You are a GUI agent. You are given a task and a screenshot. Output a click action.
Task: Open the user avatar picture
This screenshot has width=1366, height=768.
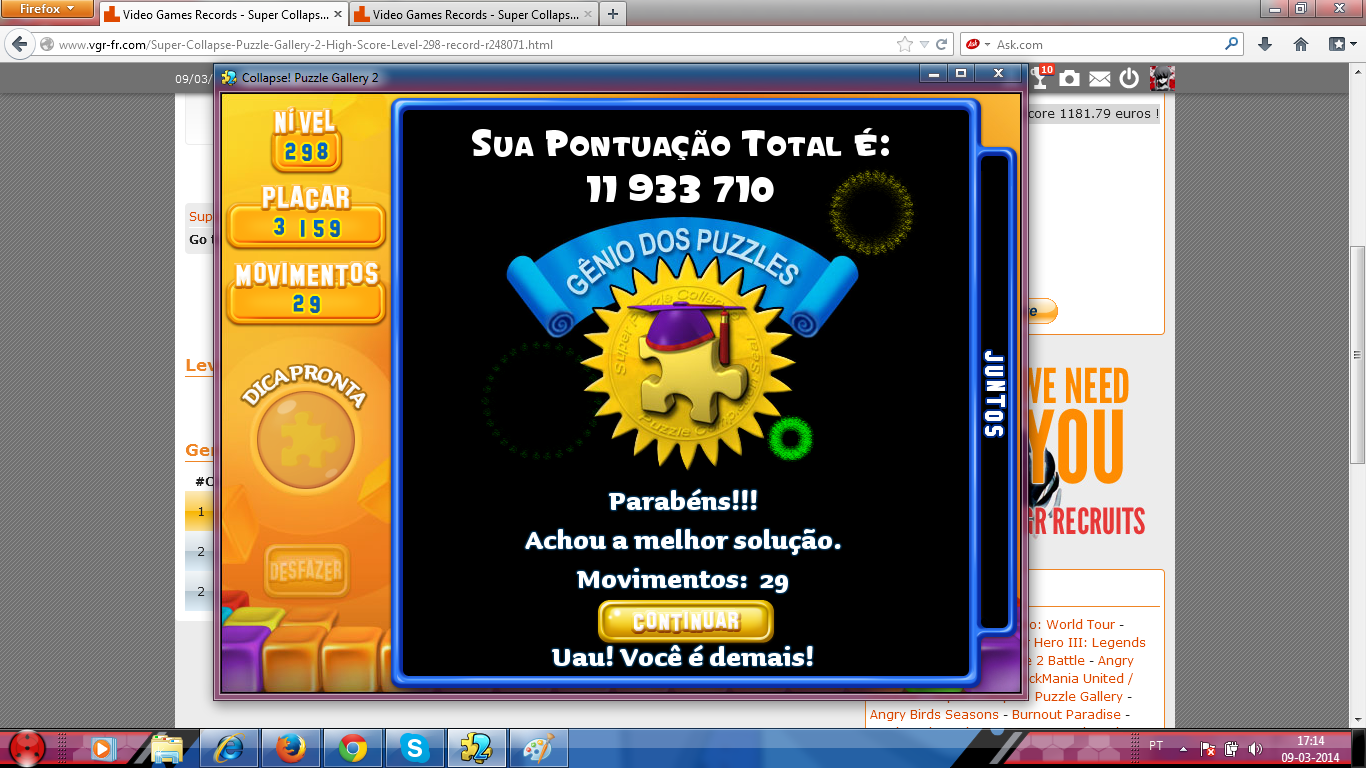click(1161, 78)
